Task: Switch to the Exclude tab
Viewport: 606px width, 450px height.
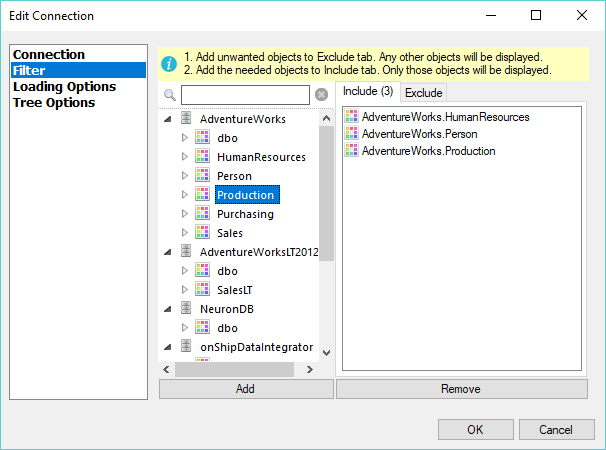Action: click(423, 93)
